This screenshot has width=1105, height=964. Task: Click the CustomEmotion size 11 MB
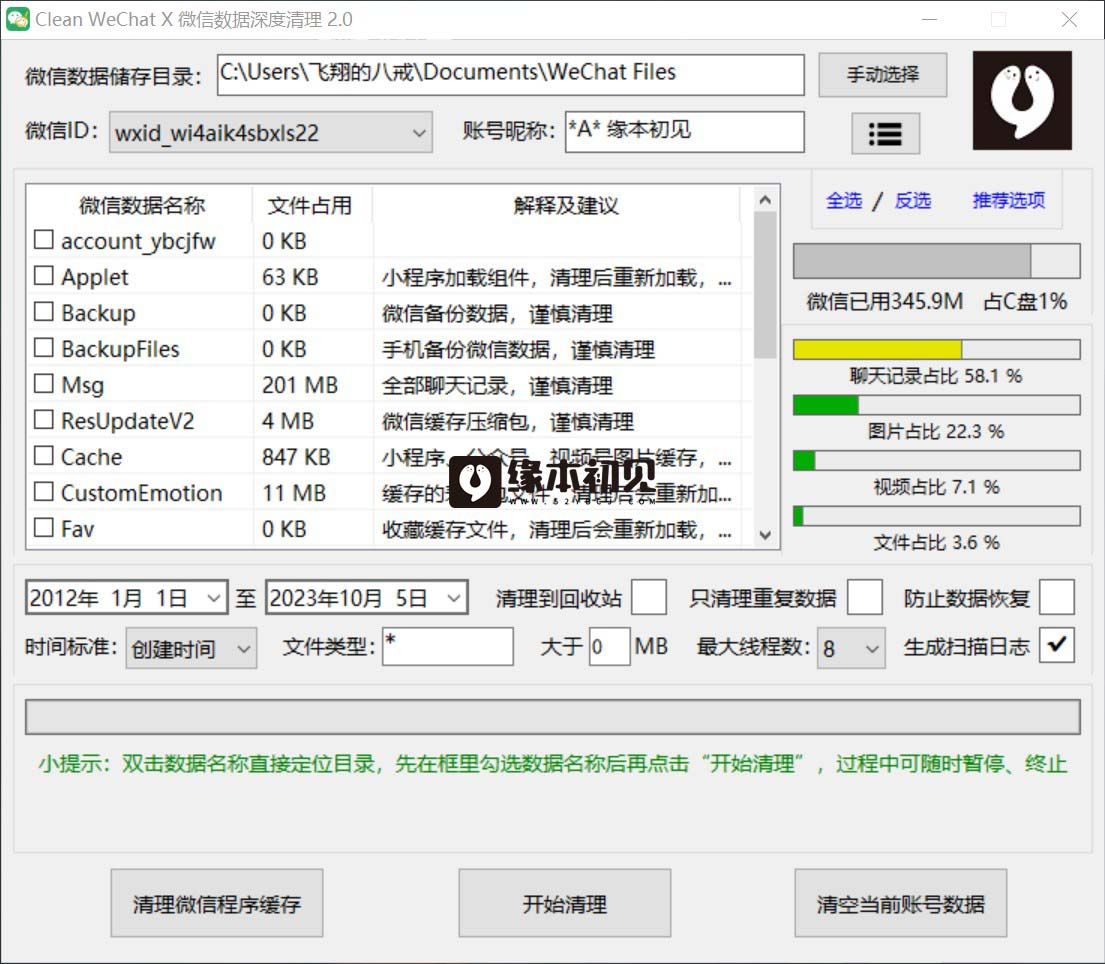pyautogui.click(x=295, y=493)
